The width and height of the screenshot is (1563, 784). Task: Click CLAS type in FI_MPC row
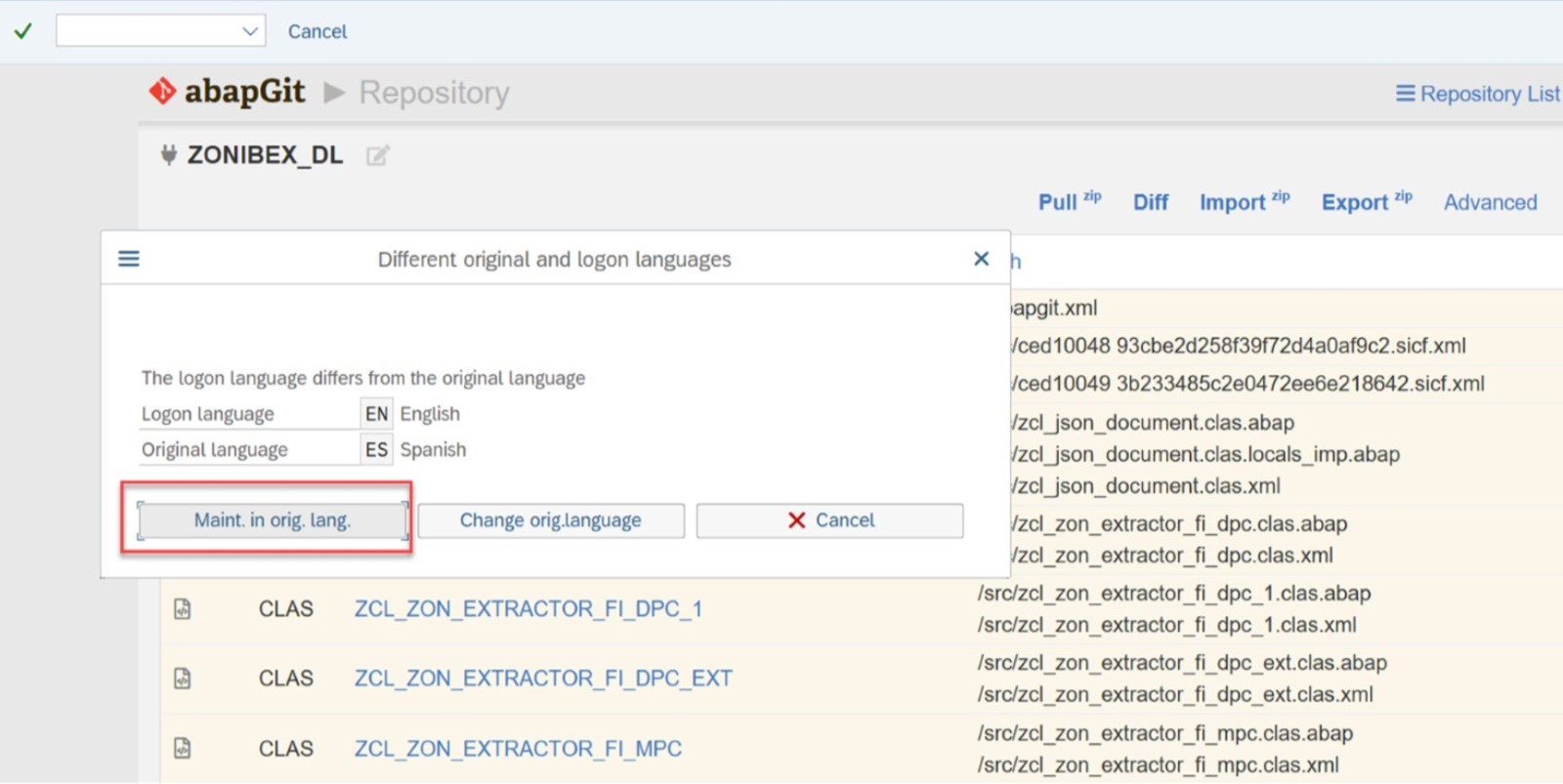[286, 749]
